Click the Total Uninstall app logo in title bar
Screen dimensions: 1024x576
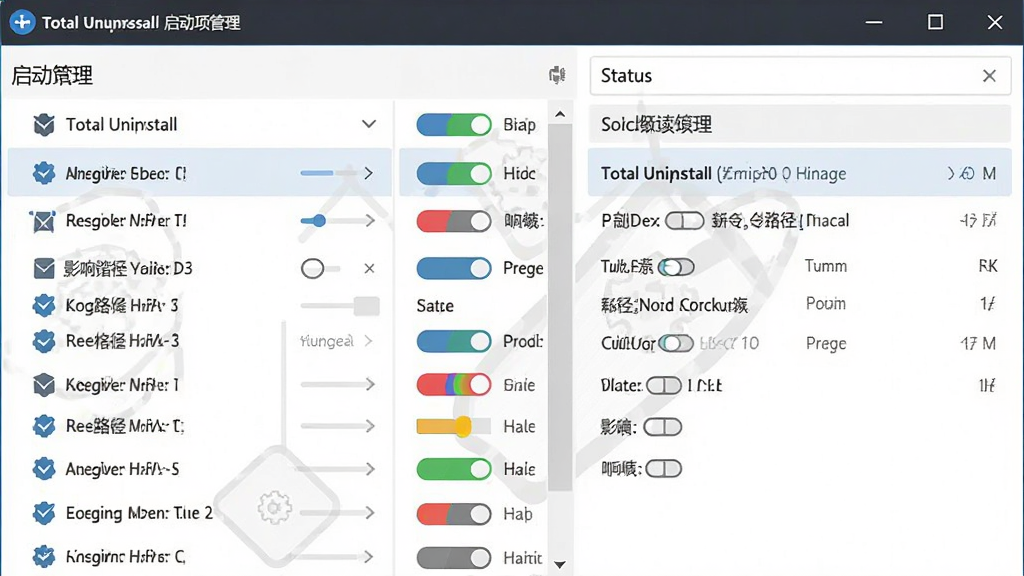click(x=22, y=22)
